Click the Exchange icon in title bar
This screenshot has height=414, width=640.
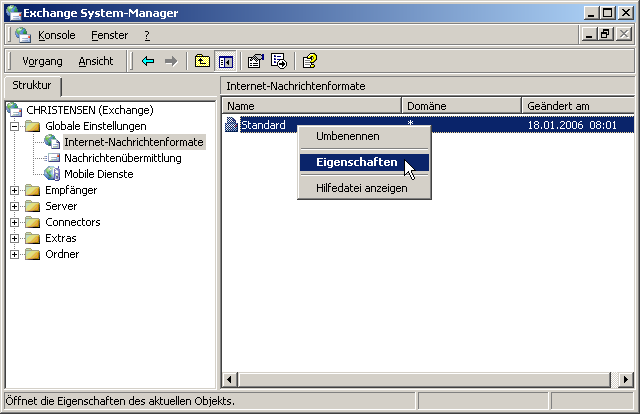pyautogui.click(x=13, y=13)
